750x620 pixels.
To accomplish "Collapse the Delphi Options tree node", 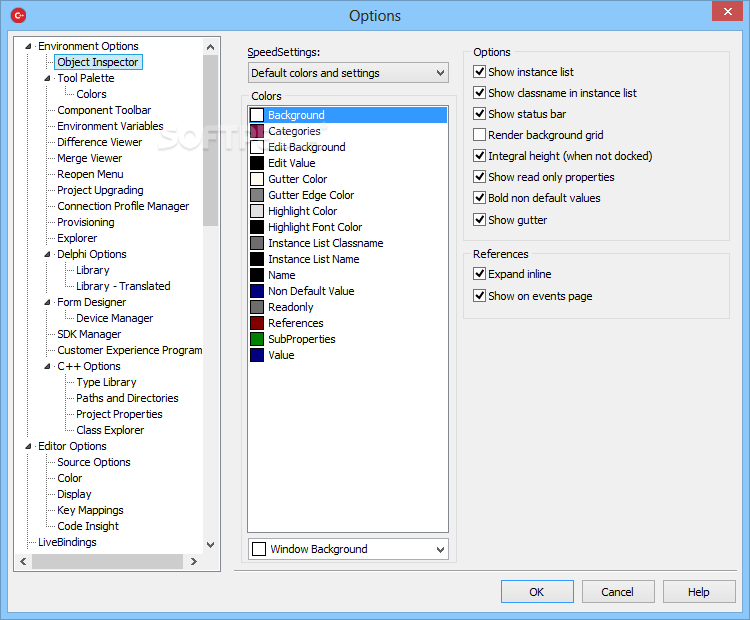I will point(47,255).
